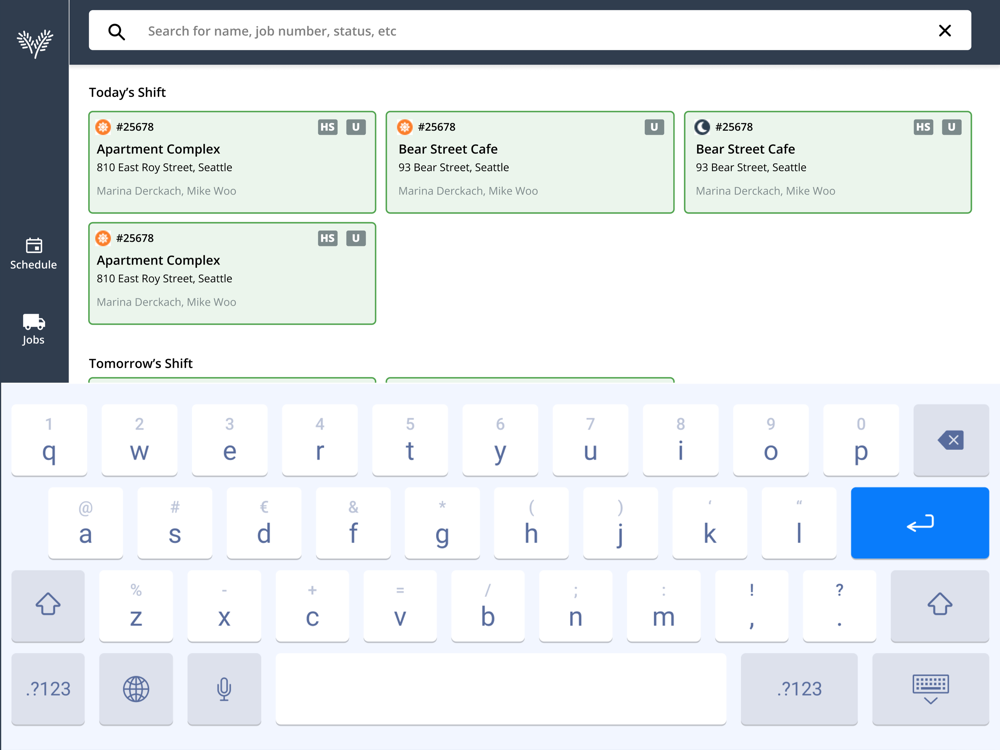Tap the o key
The width and height of the screenshot is (1000, 750).
pos(771,440)
